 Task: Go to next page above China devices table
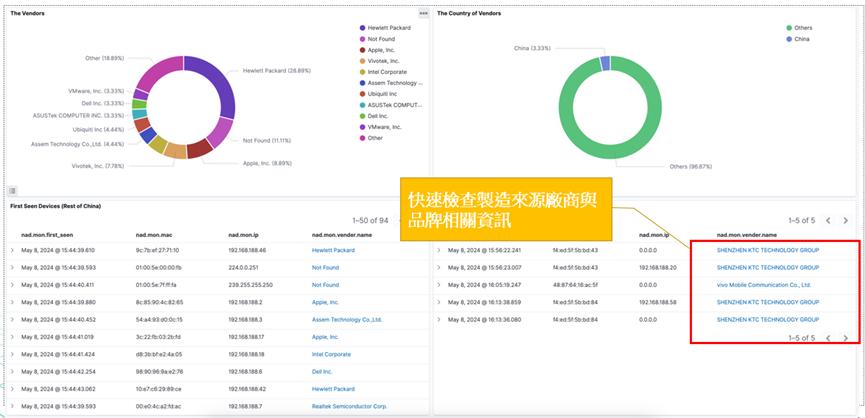845,221
